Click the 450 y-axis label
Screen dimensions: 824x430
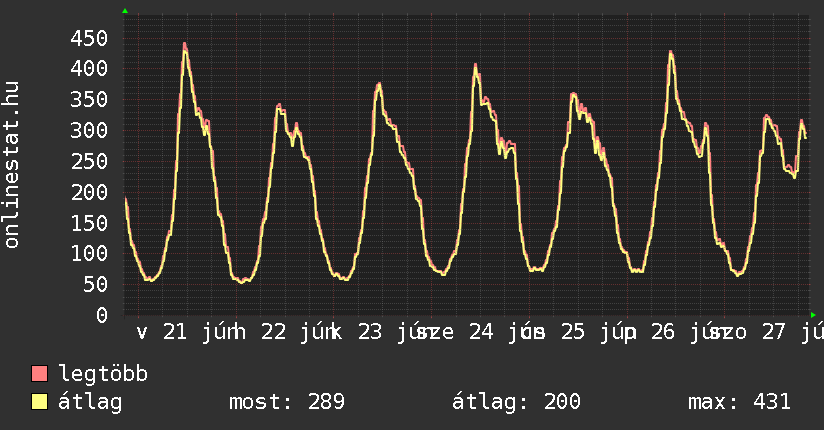click(x=89, y=38)
